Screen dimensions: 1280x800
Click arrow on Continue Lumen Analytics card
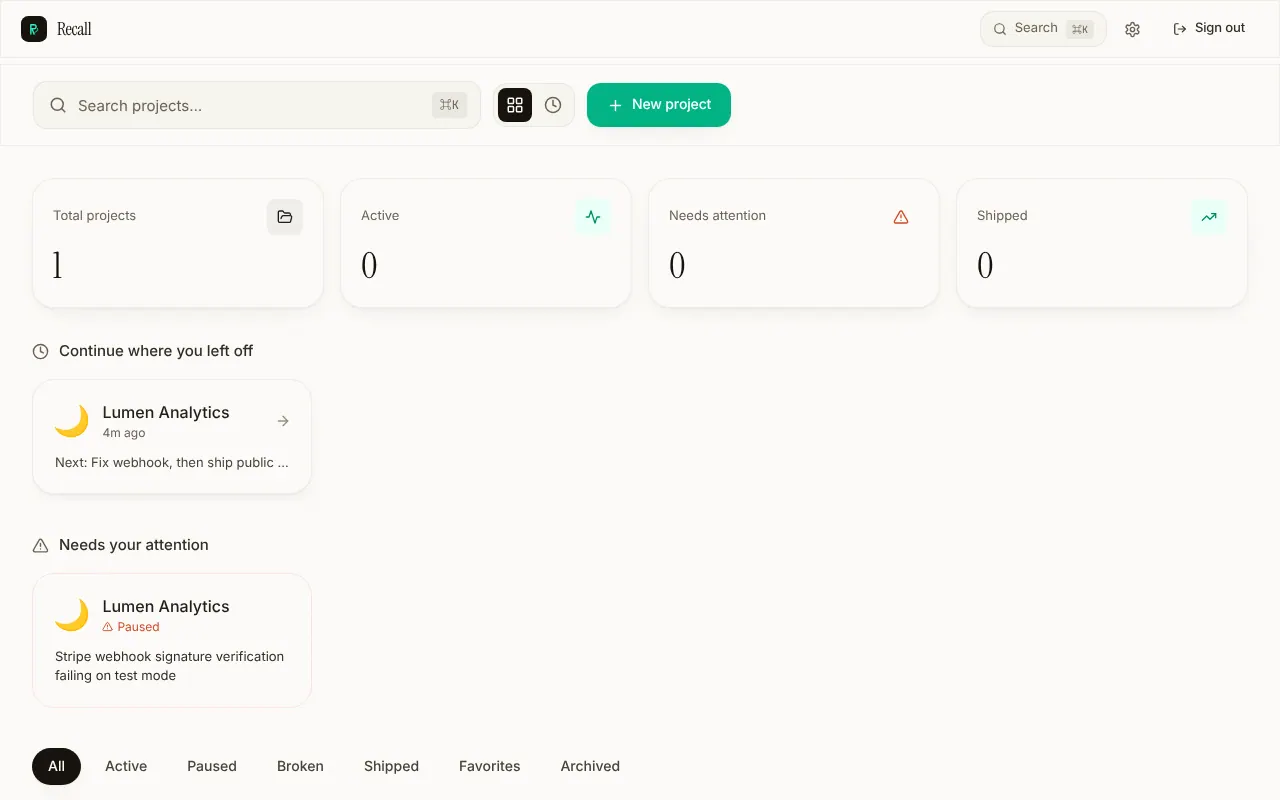click(283, 421)
